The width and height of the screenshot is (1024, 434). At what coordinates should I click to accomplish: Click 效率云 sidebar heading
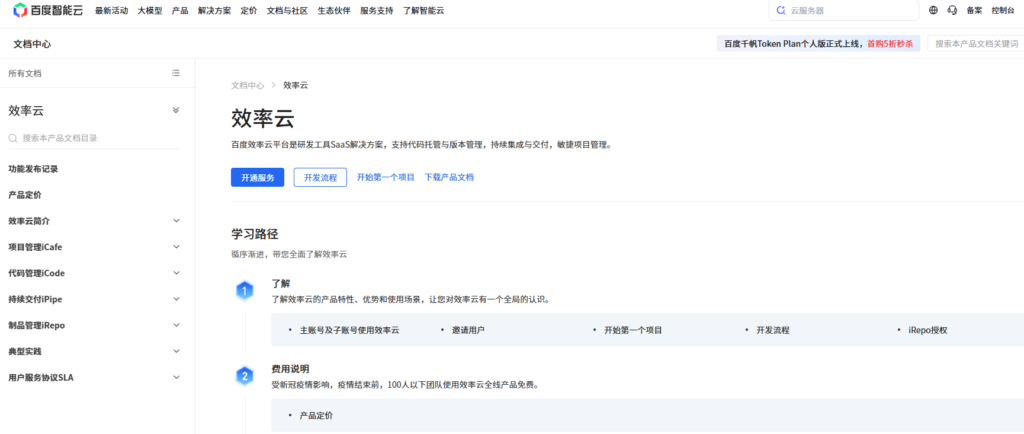pos(26,110)
